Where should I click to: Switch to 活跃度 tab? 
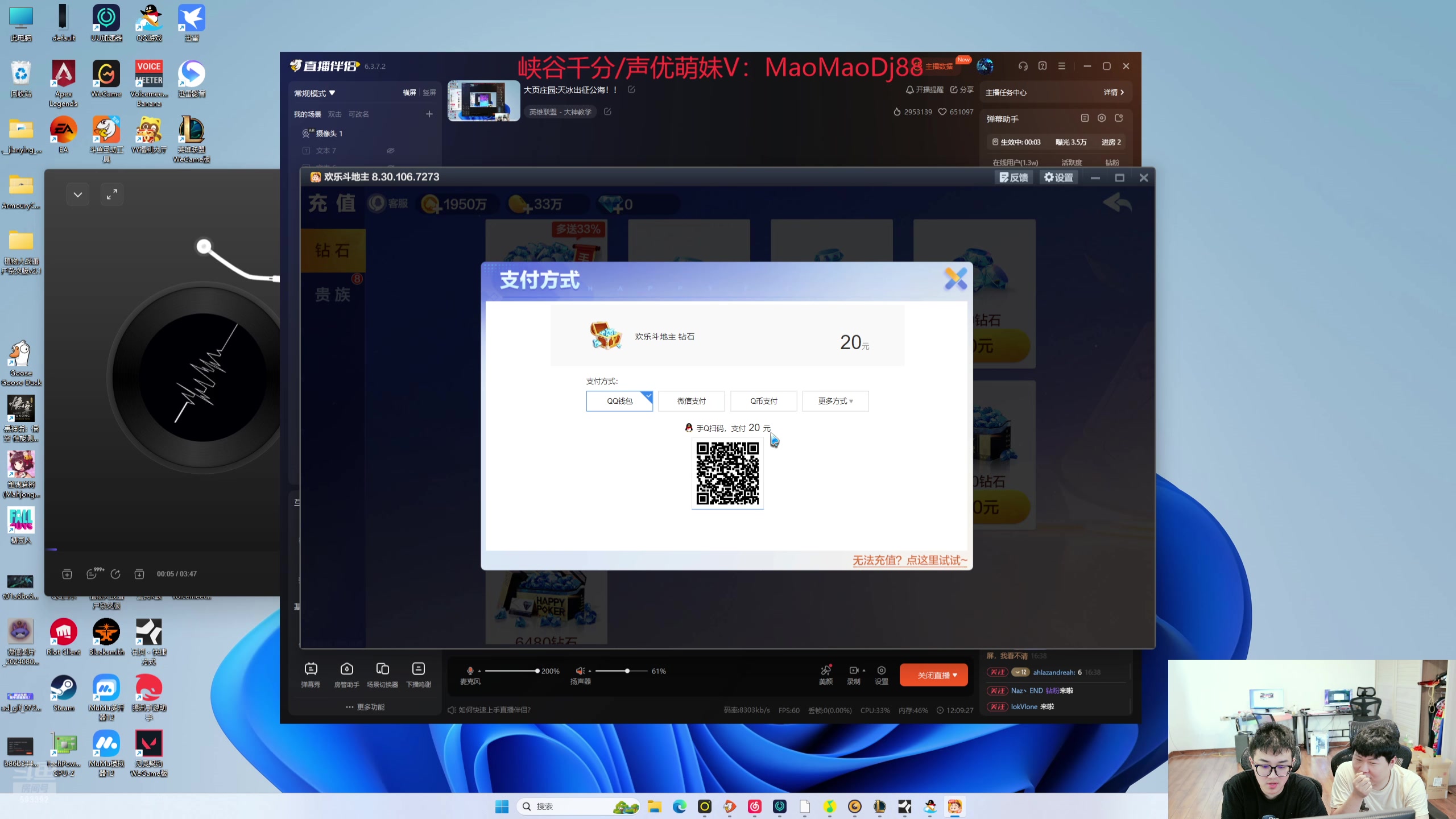coord(1072,163)
